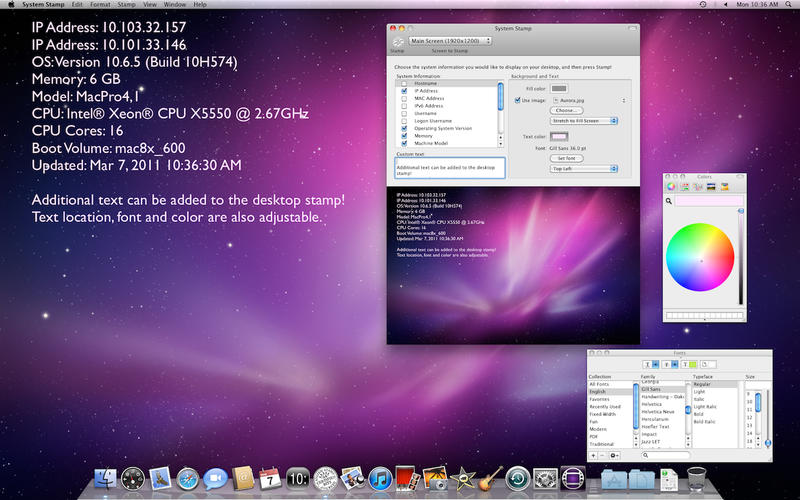Click the Text color swatch
800x500 pixels.
(559, 136)
